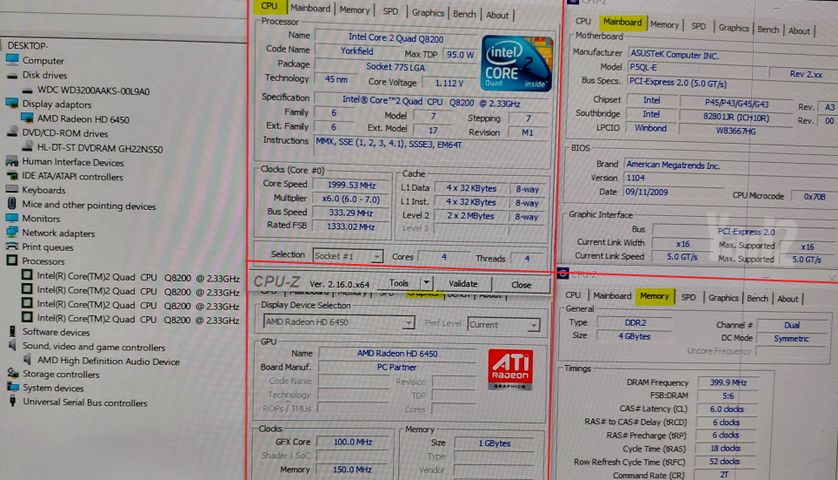
Task: Open the highlighted Mainboard tab in top-right window
Action: point(622,22)
